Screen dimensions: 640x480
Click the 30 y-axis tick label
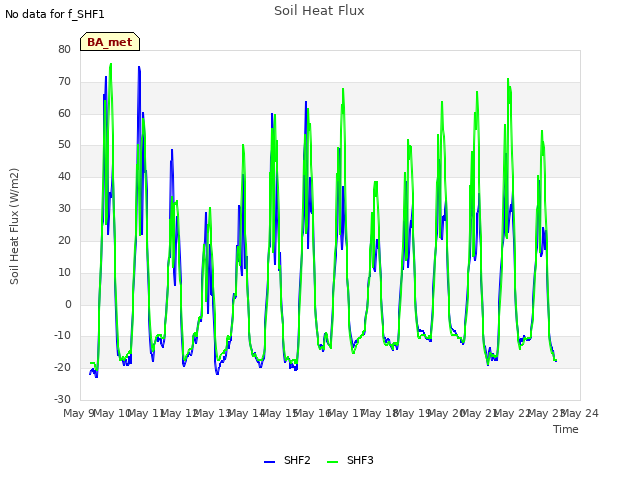click(64, 209)
